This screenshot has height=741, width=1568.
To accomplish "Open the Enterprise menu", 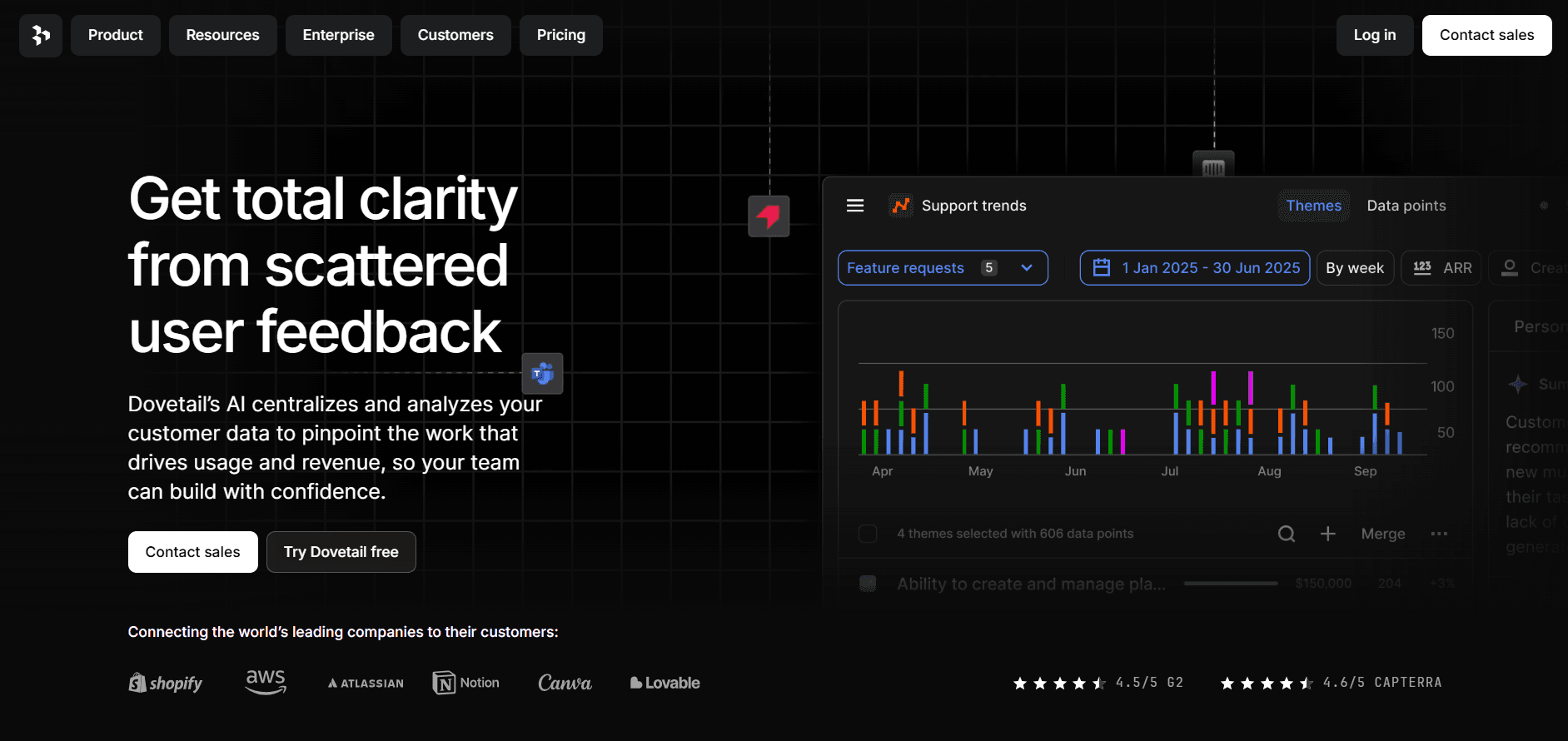I will 338,35.
